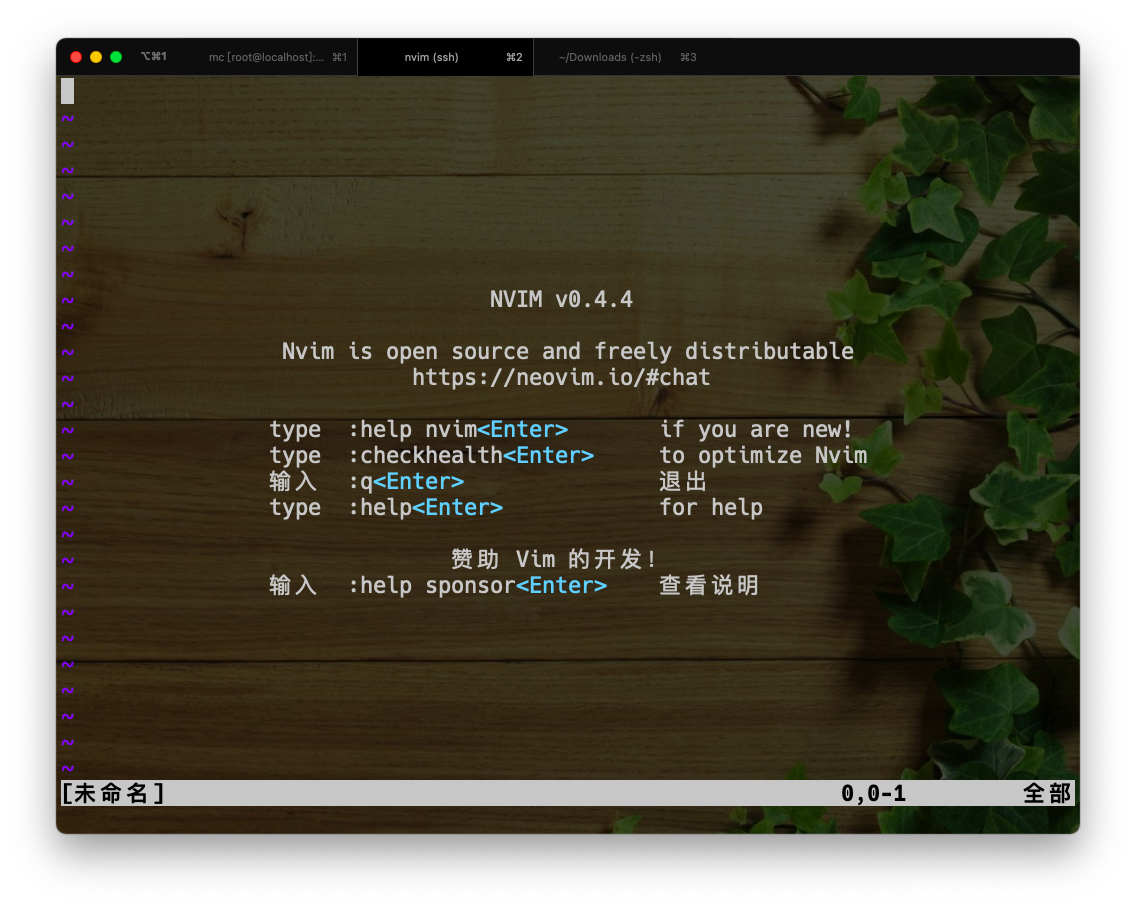Screen dimensions: 1136x908
Task: Click the '全部' scroll indicator in status line
Action: 1047,794
